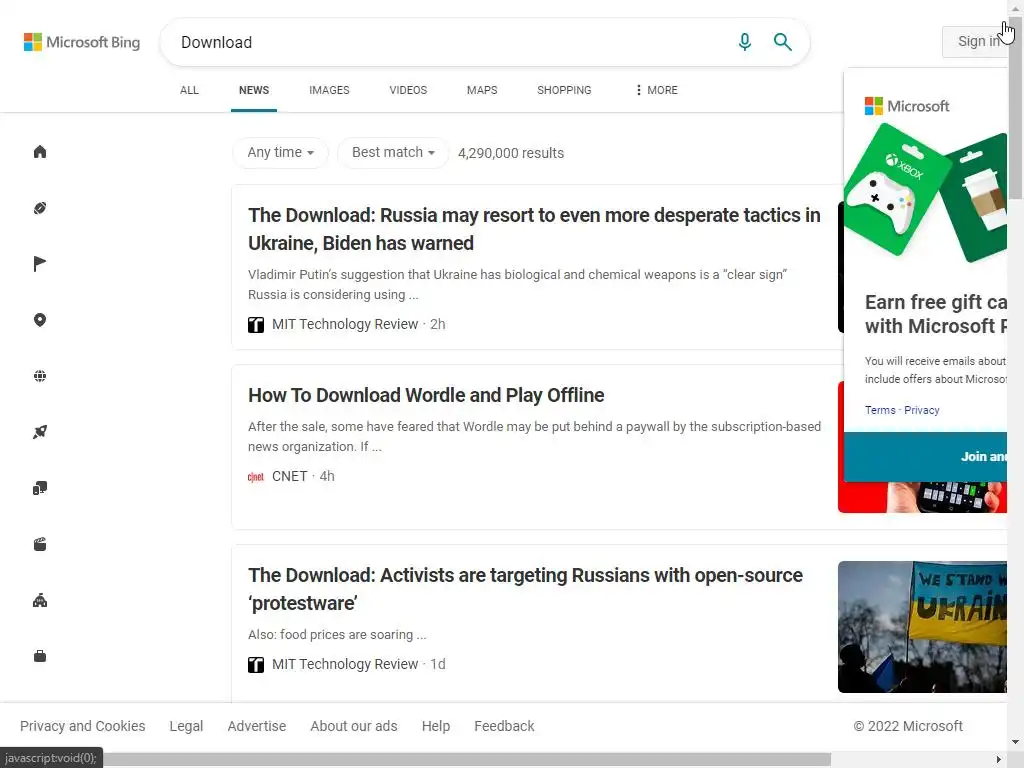This screenshot has height=768, width=1024.
Task: Switch to the VIDEOS tab
Action: point(408,90)
